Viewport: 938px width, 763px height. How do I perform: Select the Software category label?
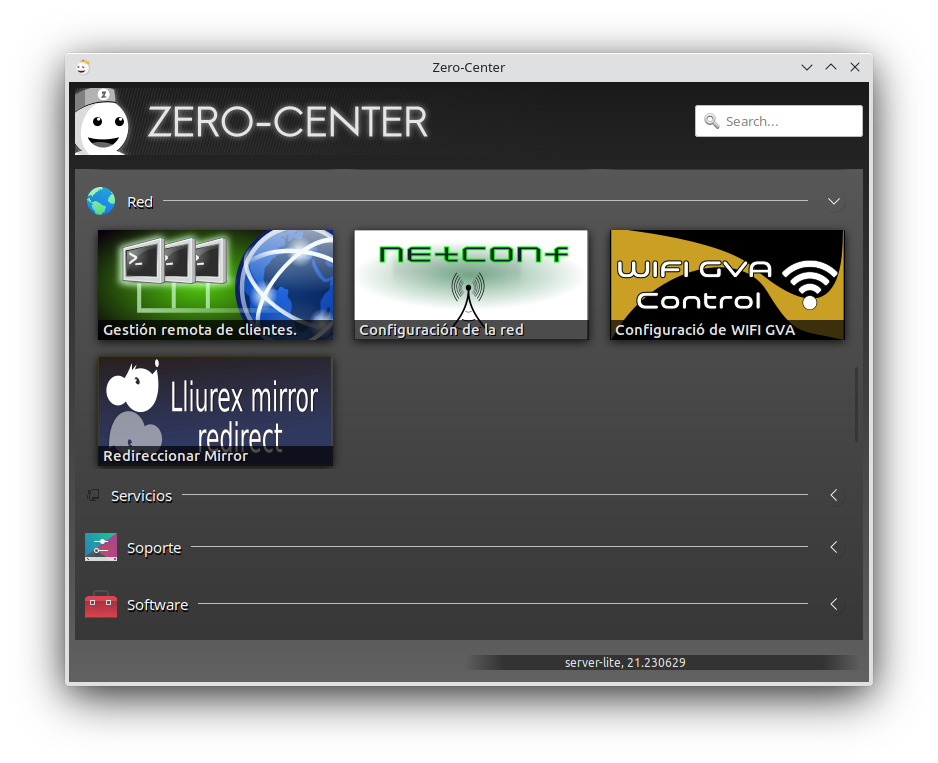[x=157, y=605]
